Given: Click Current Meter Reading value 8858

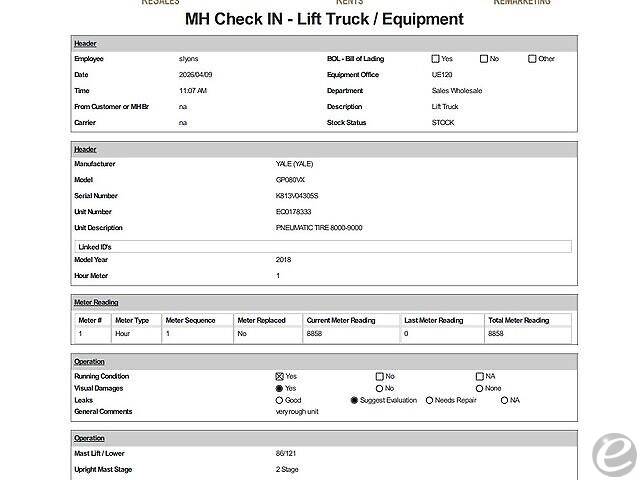Looking at the screenshot, I should (314, 333).
